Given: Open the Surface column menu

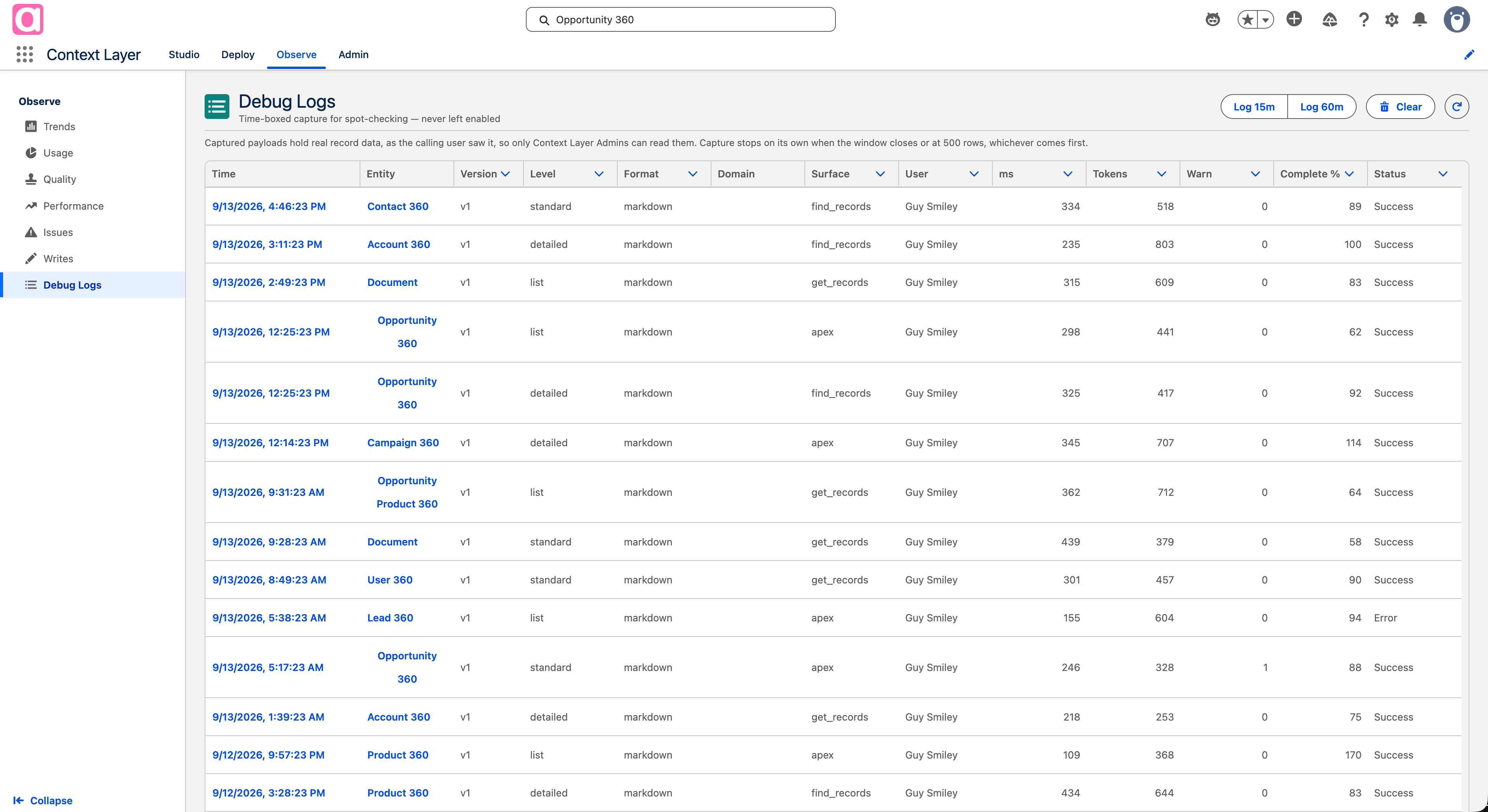Looking at the screenshot, I should coord(880,174).
